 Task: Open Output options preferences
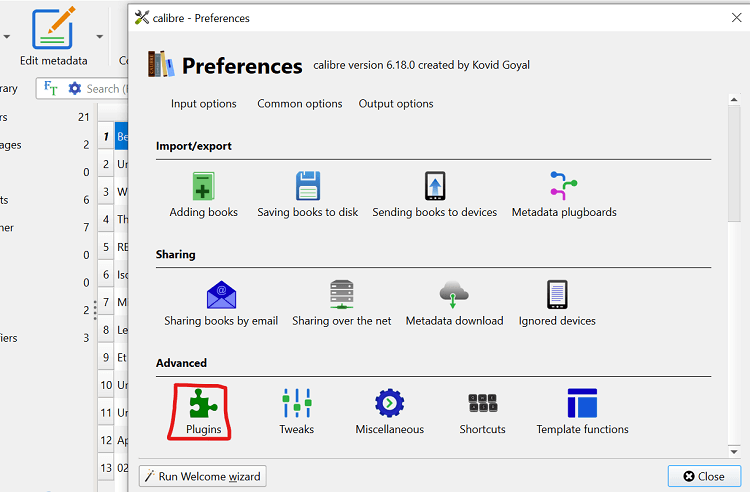(396, 104)
